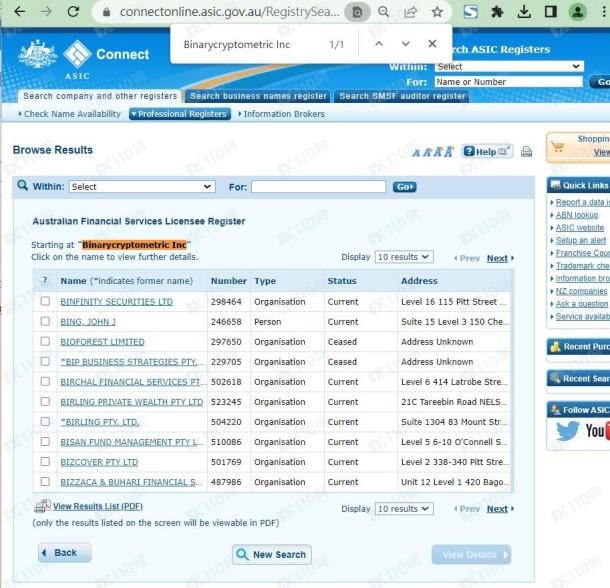Toggle the browser side panel icon
This screenshot has height=588, width=610.
click(x=550, y=12)
